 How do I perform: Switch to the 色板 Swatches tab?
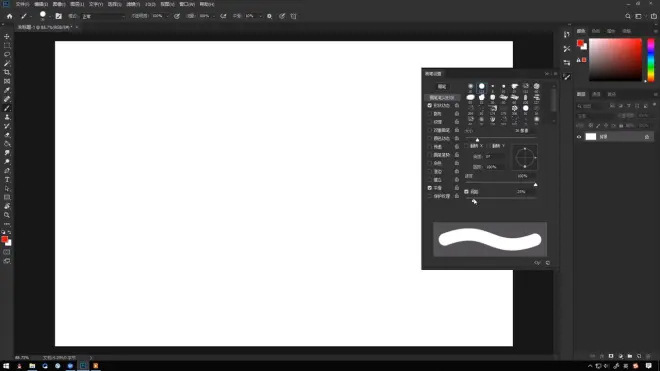[596, 31]
